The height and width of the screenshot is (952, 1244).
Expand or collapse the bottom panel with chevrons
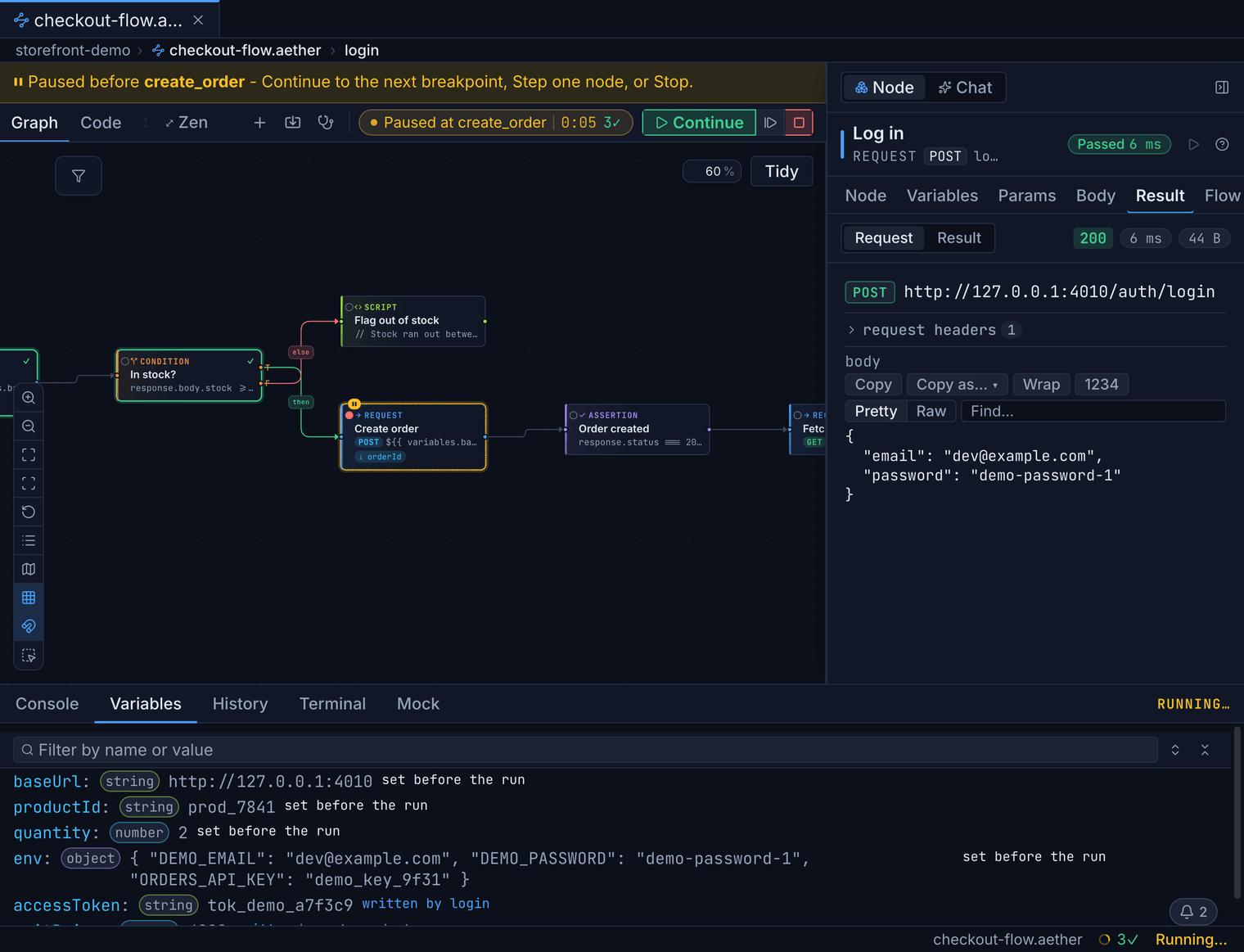pos(1175,750)
